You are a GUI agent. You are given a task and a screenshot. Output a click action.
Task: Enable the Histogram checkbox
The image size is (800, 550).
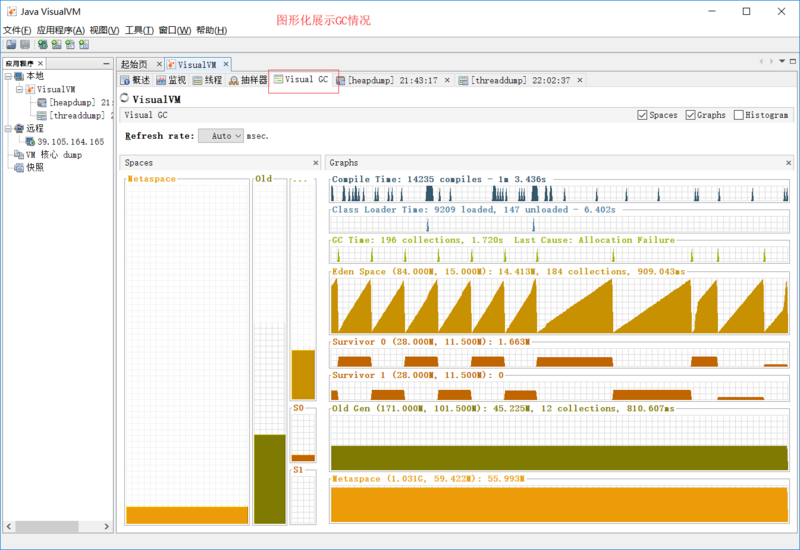click(x=738, y=115)
